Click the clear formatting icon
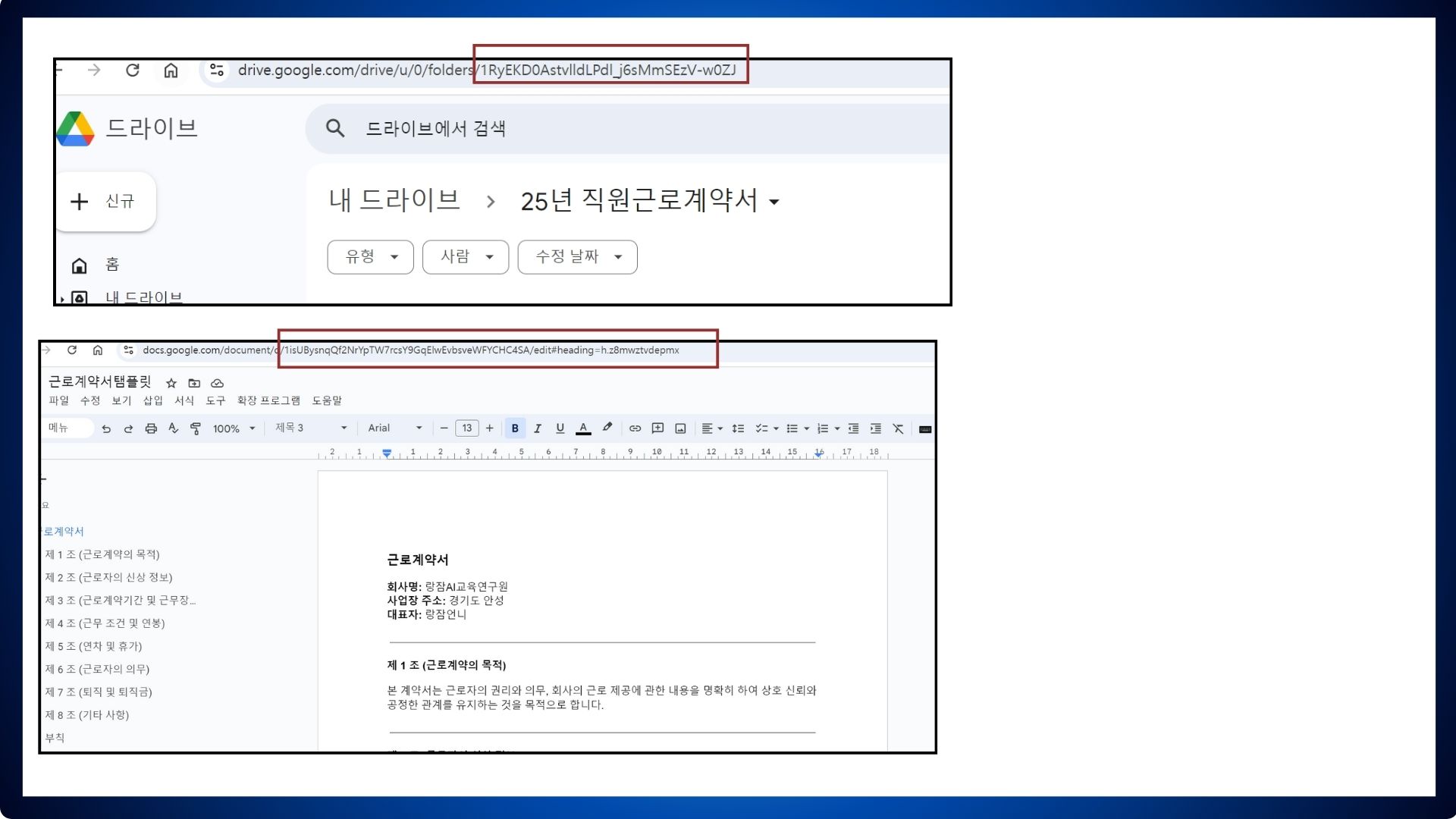The height and width of the screenshot is (819, 1456). click(x=898, y=428)
